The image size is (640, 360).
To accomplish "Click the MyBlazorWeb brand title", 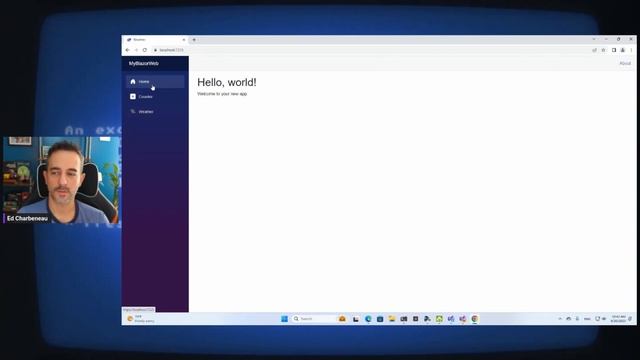I will point(144,64).
